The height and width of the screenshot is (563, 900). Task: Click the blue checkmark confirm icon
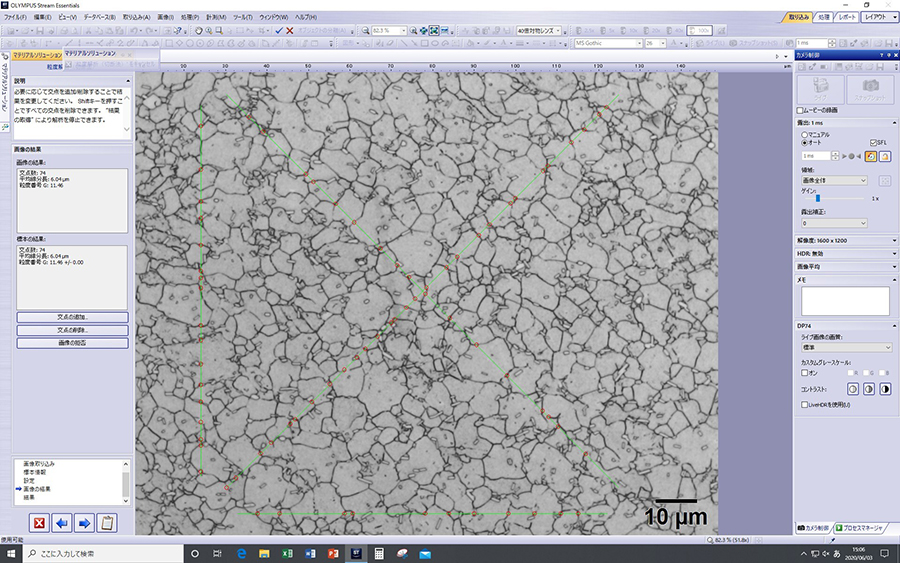pyautogui.click(x=279, y=30)
